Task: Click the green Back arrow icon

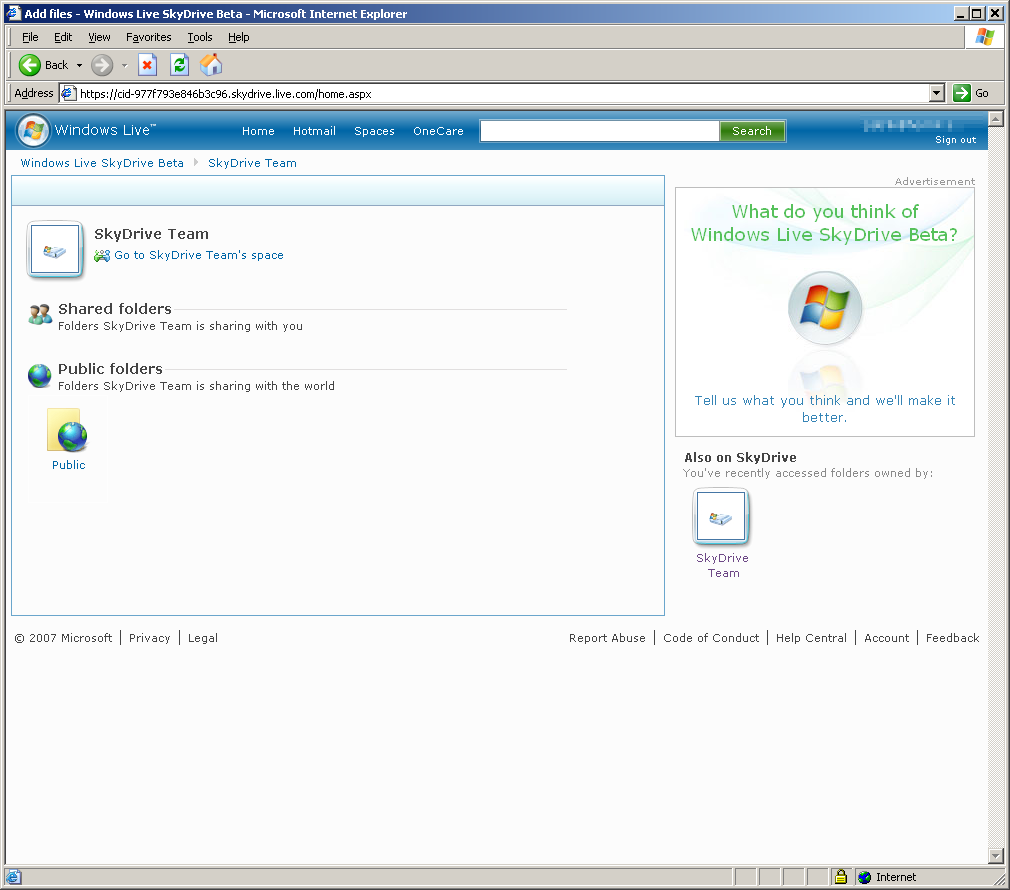Action: click(x=30, y=65)
